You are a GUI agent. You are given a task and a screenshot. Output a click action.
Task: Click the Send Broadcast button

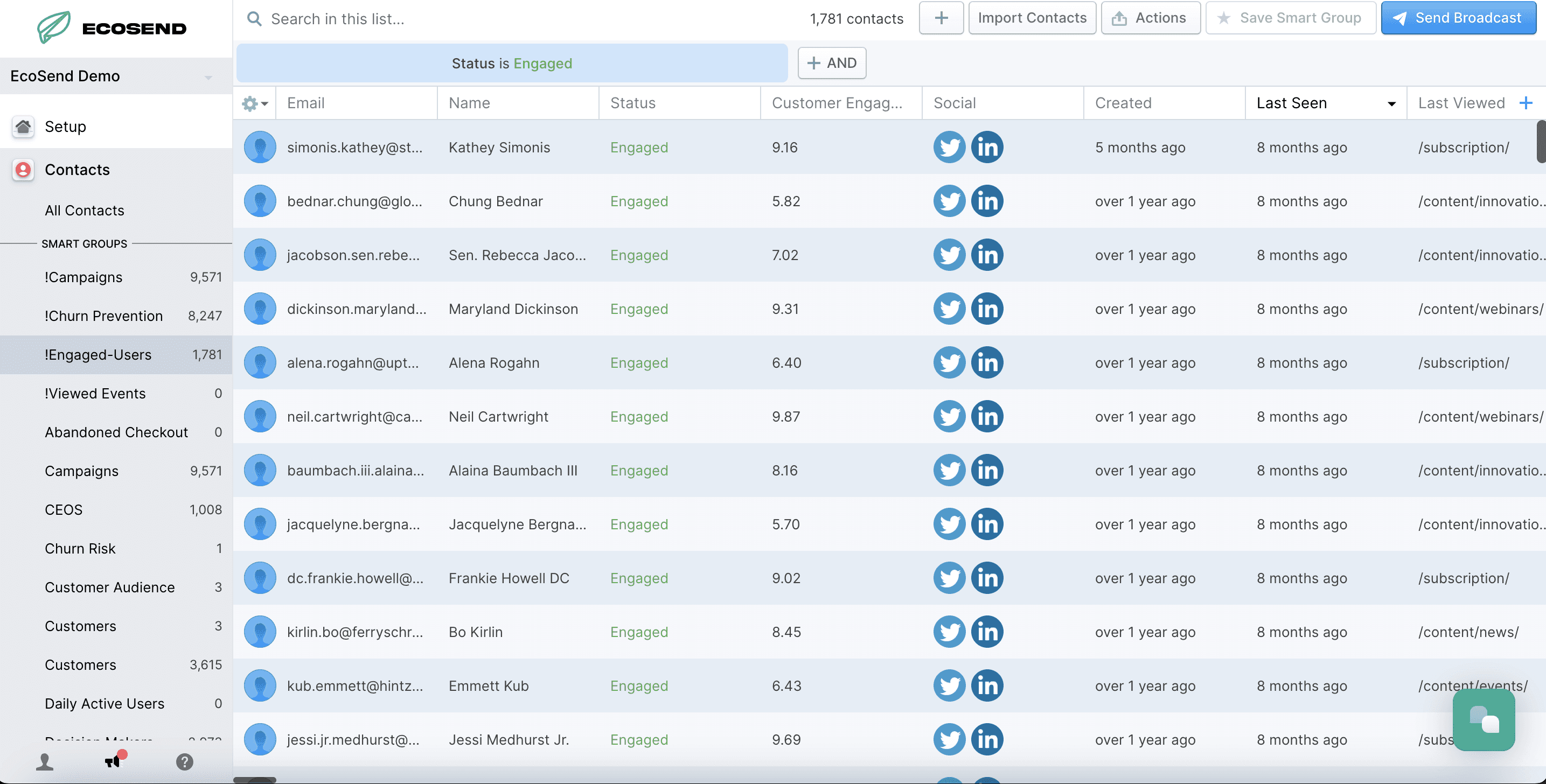[x=1458, y=18]
